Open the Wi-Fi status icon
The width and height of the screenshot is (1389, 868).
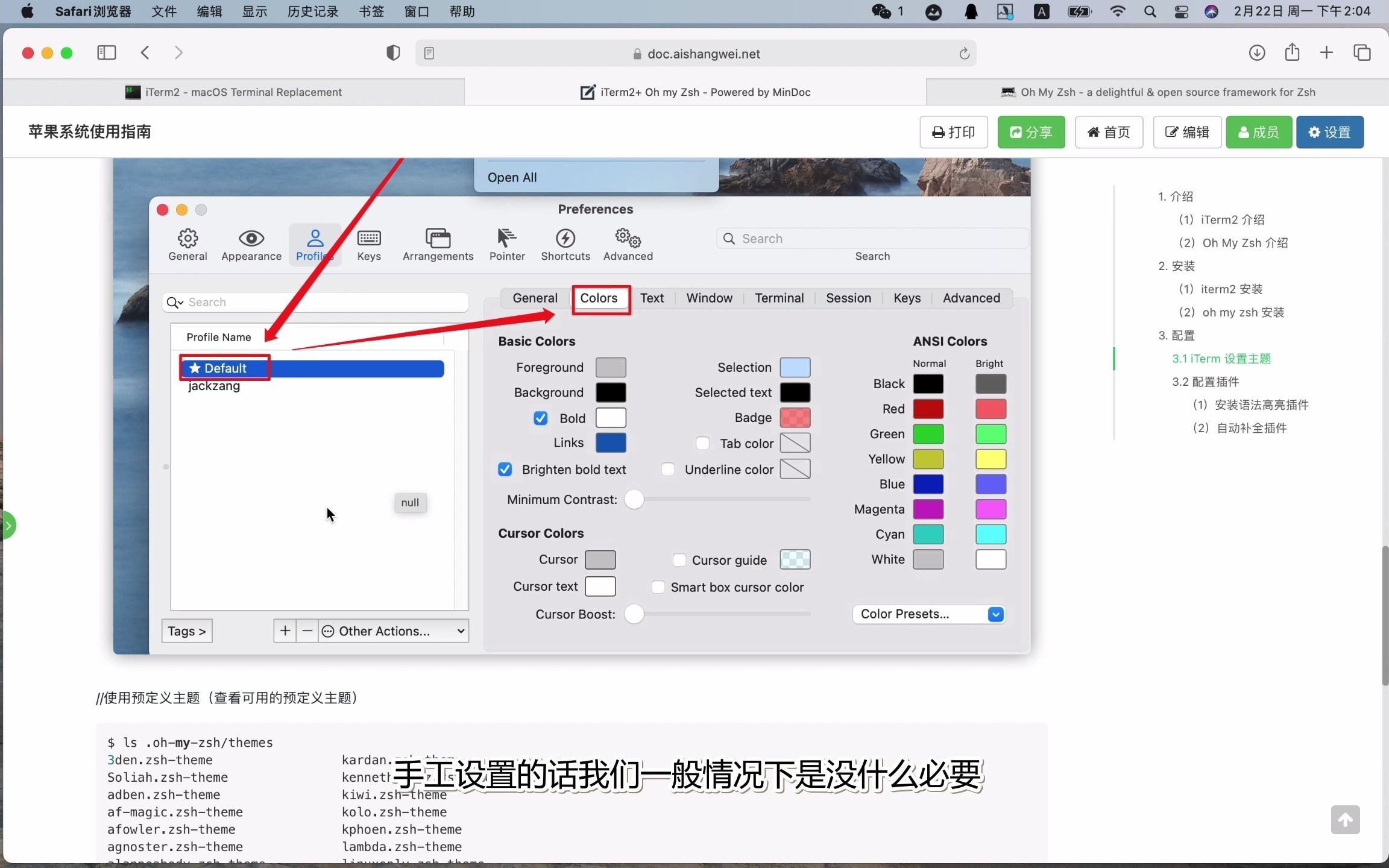(1117, 11)
